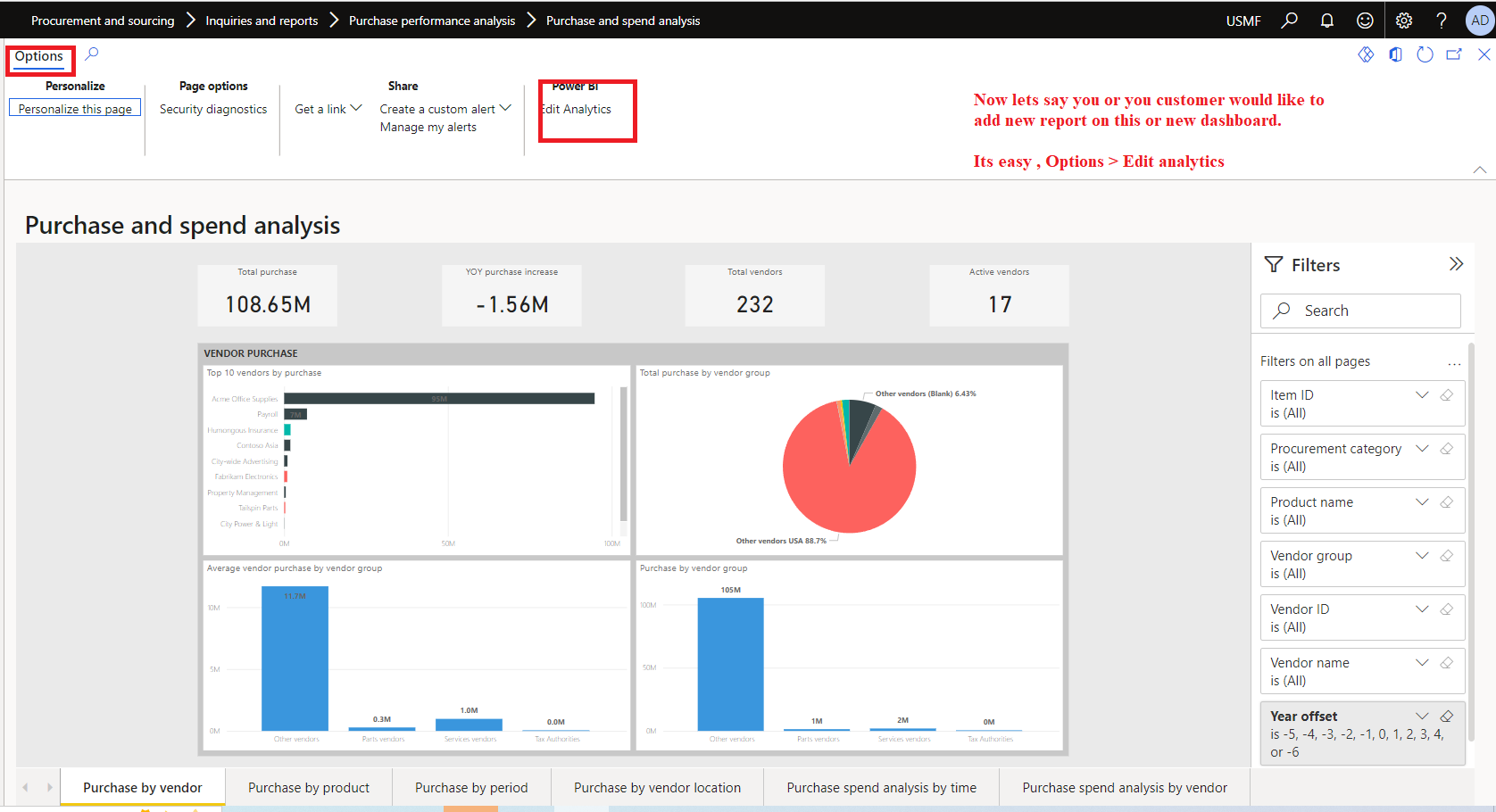
Task: Collapse the Filters pane with double arrows
Action: click(x=1457, y=263)
